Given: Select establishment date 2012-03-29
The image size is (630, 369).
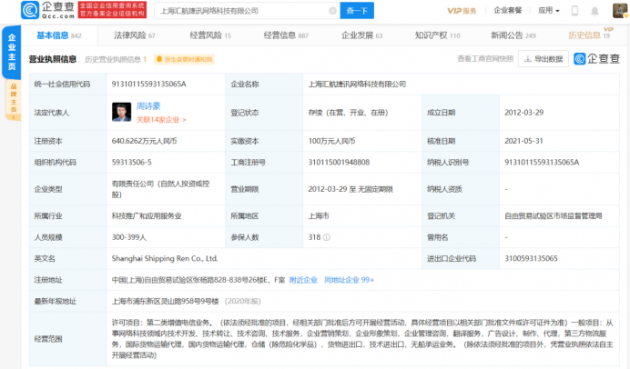Looking at the screenshot, I should 524,113.
